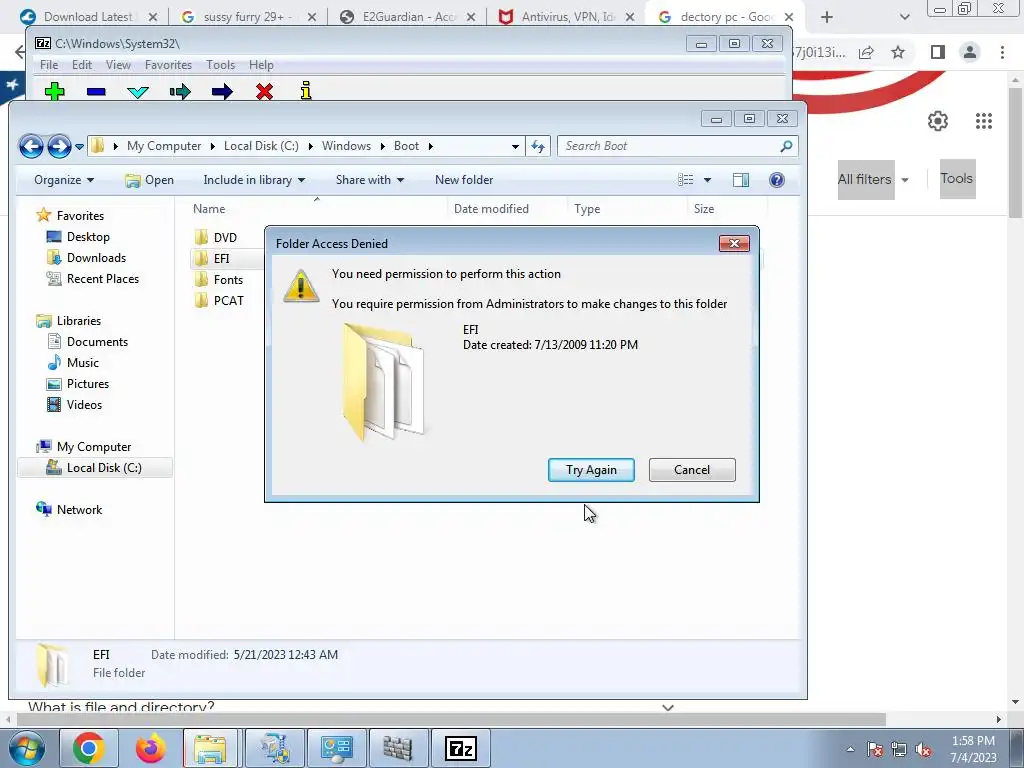Show hidden tray icons arrow

click(x=850, y=749)
